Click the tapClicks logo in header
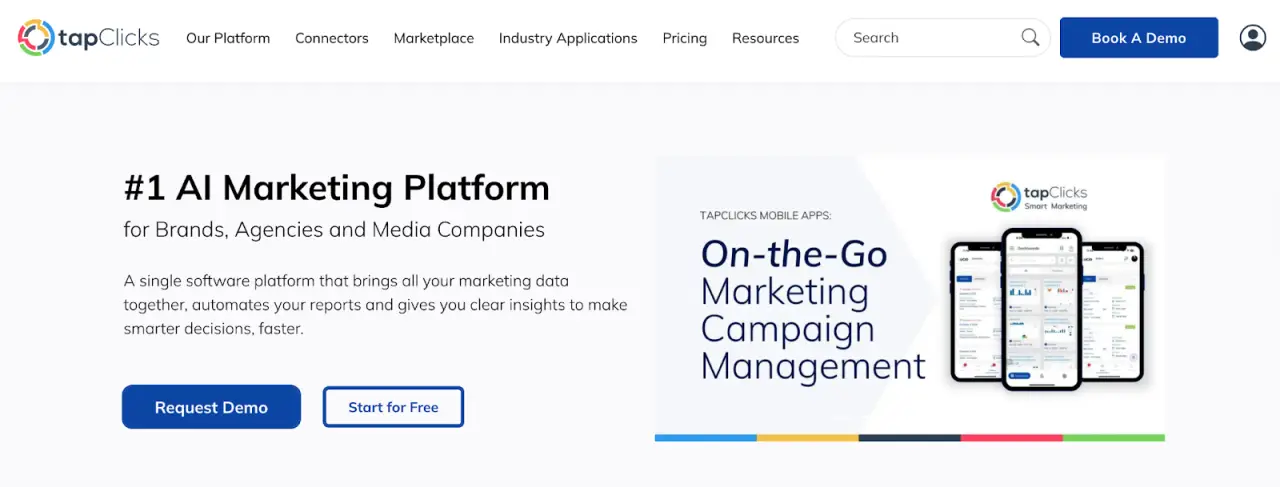The image size is (1280, 487). click(88, 38)
